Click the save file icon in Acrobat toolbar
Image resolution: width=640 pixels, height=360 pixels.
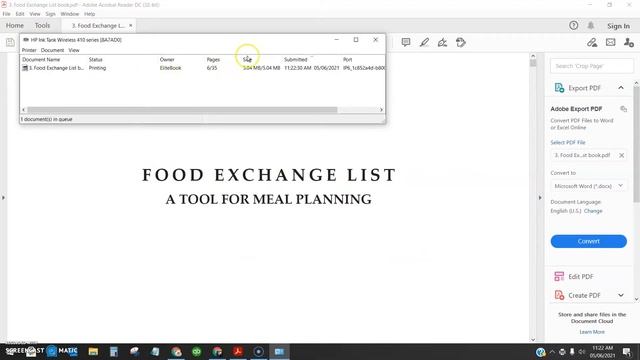pyautogui.click(x=10, y=42)
